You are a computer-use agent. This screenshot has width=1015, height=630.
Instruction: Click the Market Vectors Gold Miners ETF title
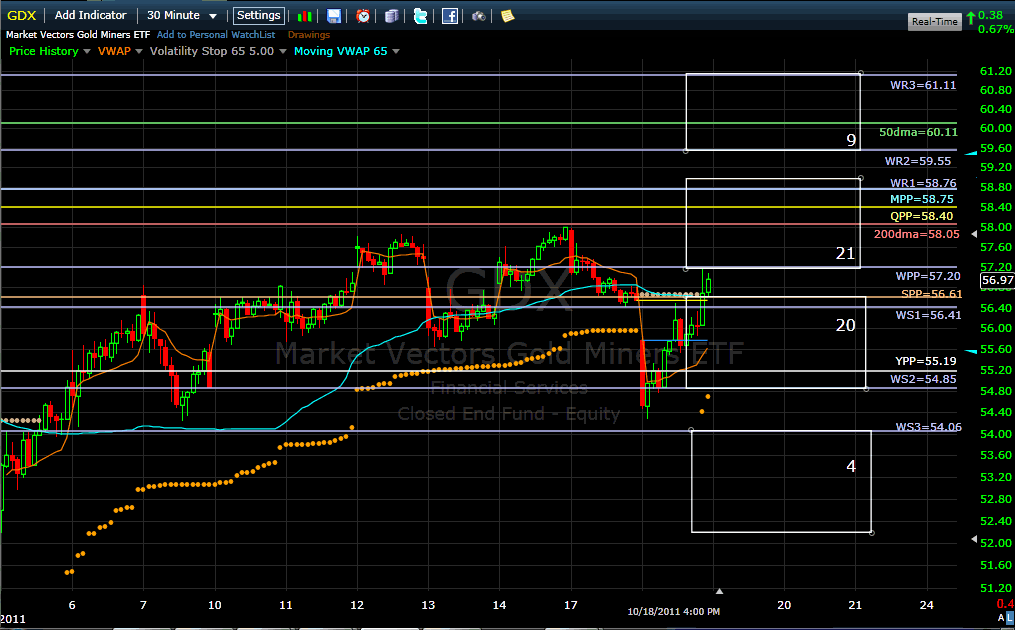(78, 35)
